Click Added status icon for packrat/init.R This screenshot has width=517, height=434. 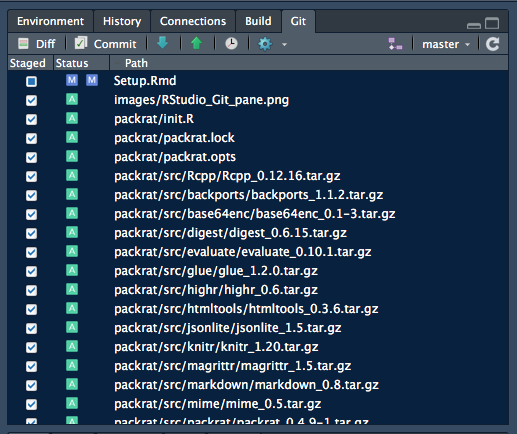click(x=72, y=118)
